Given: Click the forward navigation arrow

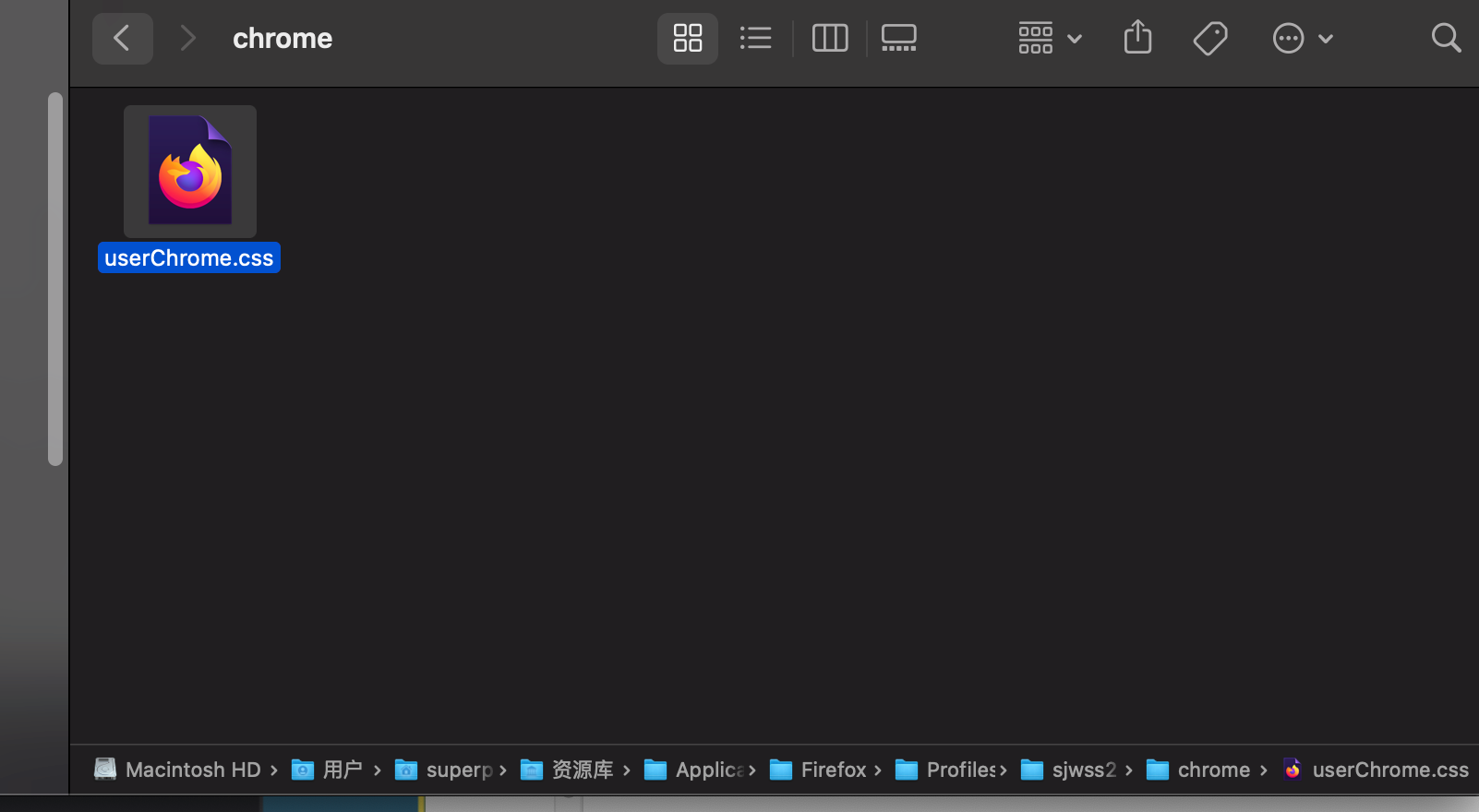Looking at the screenshot, I should [187, 38].
